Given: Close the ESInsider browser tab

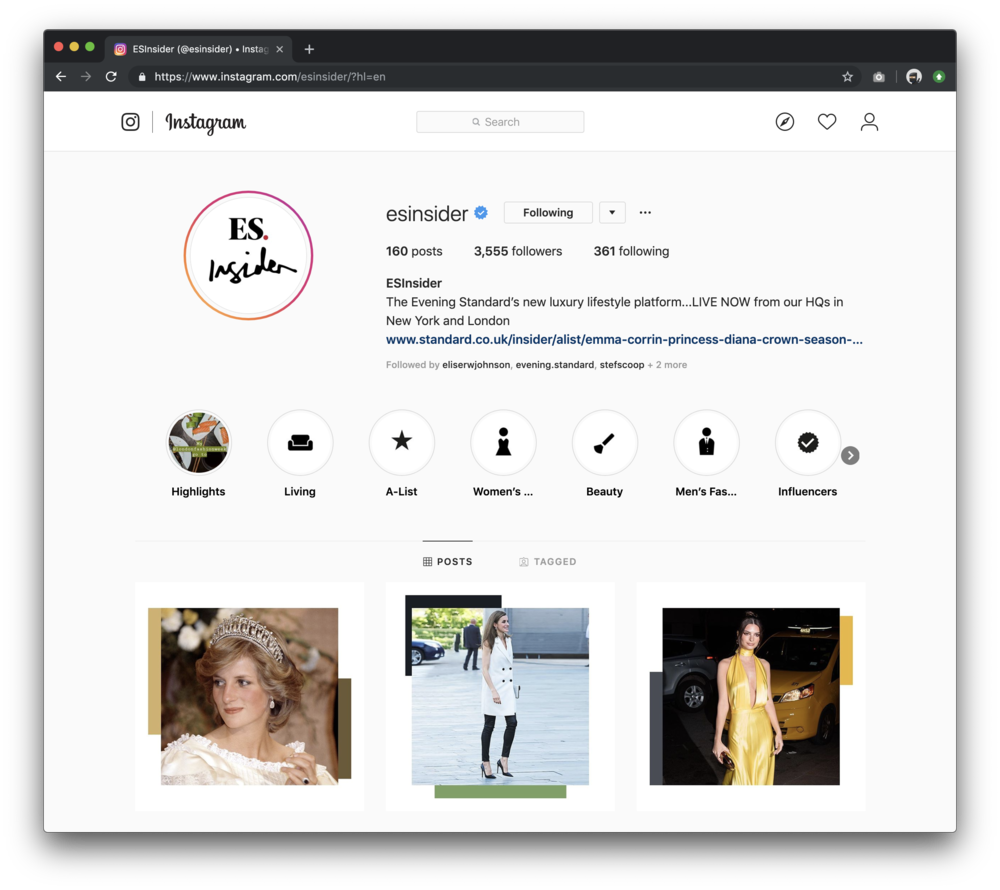Looking at the screenshot, I should pyautogui.click(x=279, y=49).
